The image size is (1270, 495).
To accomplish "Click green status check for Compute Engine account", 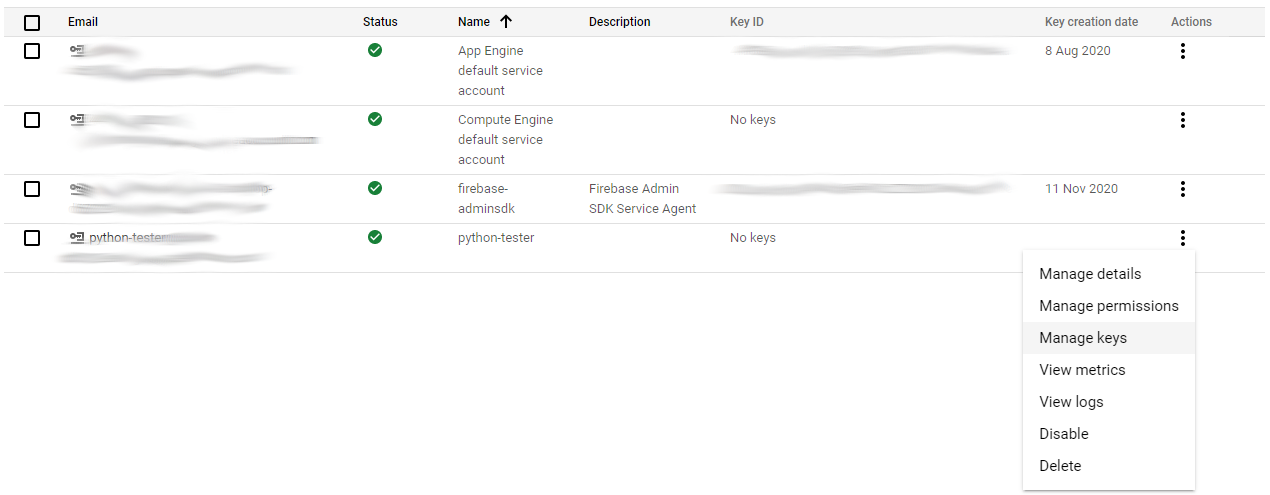I will [x=375, y=119].
